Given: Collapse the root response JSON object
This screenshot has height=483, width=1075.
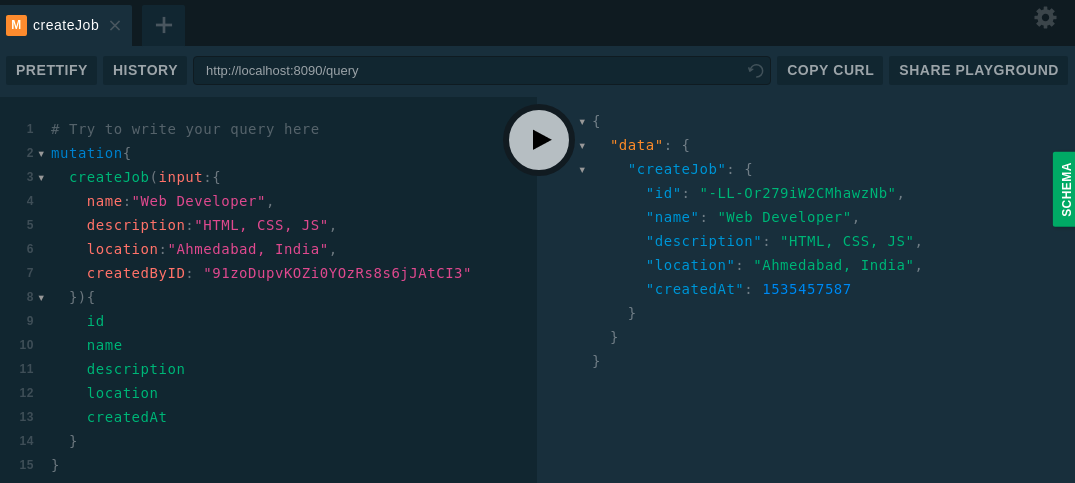Looking at the screenshot, I should click(x=582, y=122).
